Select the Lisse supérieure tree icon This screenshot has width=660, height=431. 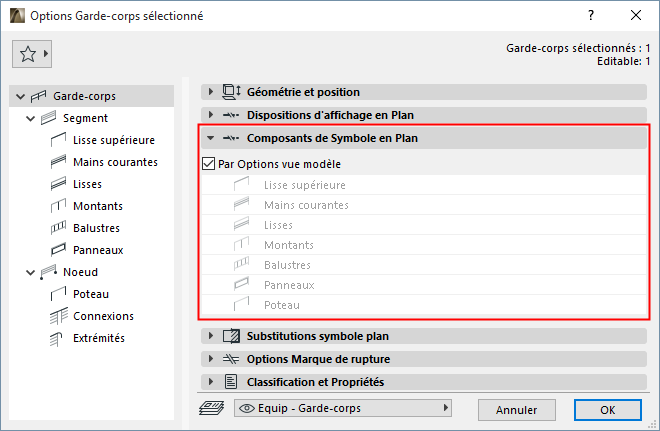pos(58,140)
